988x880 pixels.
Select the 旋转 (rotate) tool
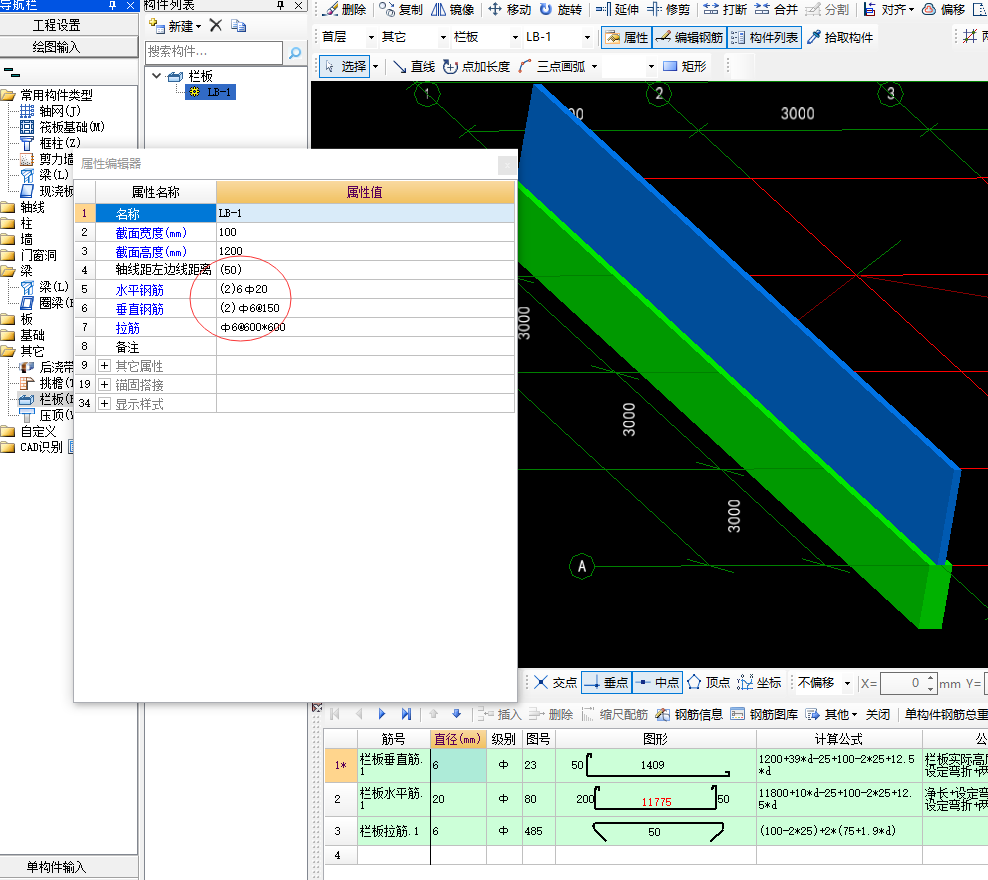[561, 9]
